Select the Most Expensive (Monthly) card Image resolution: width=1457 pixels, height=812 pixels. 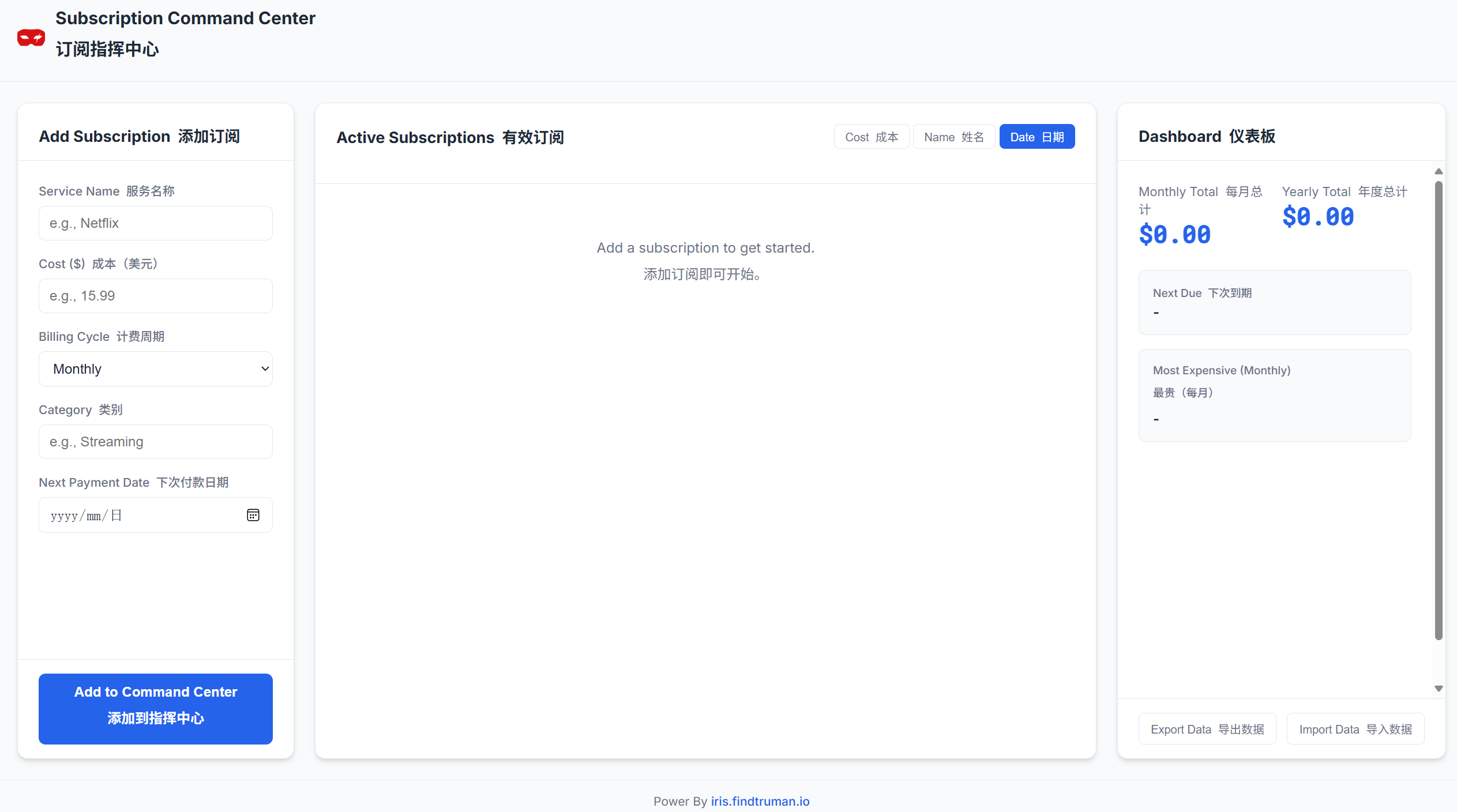[x=1274, y=395]
